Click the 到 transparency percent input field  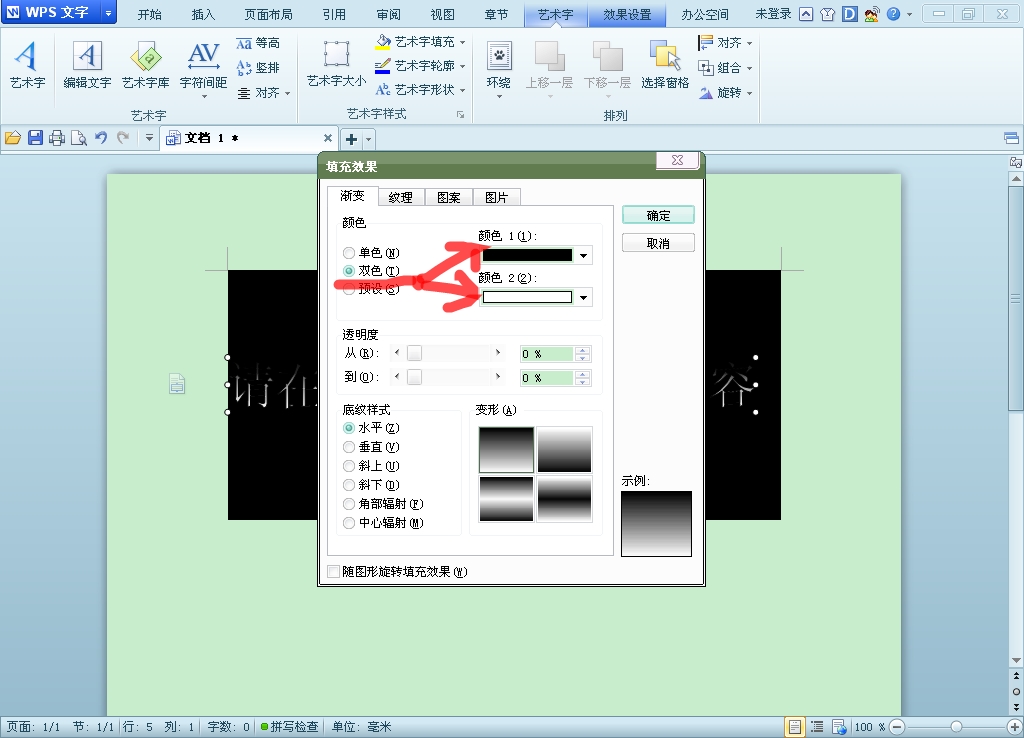(x=547, y=377)
